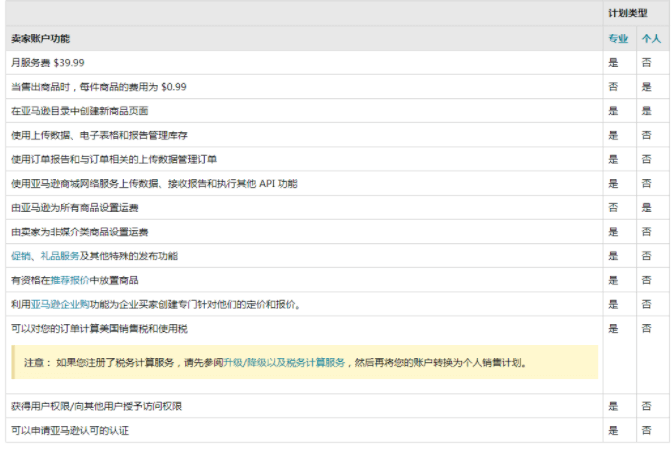The height and width of the screenshot is (454, 672).
Task: Click the 计划类型 header text
Action: pos(627,13)
